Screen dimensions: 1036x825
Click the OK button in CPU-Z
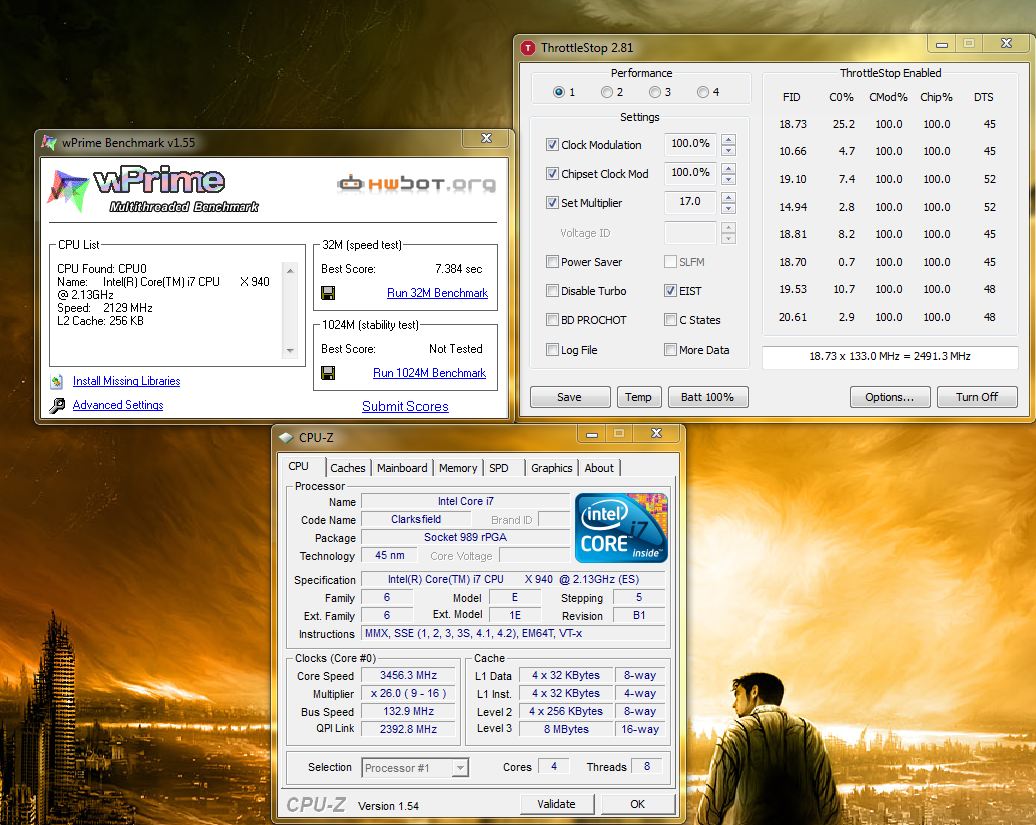point(638,804)
